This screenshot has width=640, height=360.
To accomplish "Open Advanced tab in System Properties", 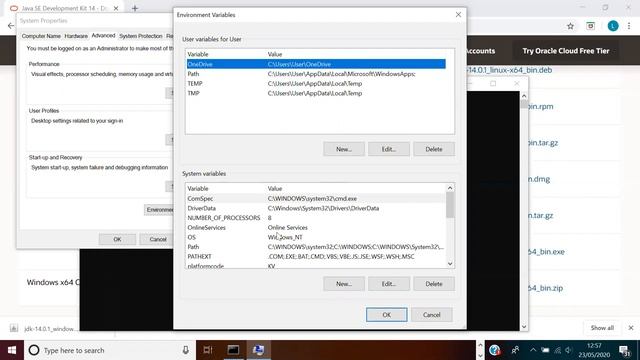I will [103, 36].
